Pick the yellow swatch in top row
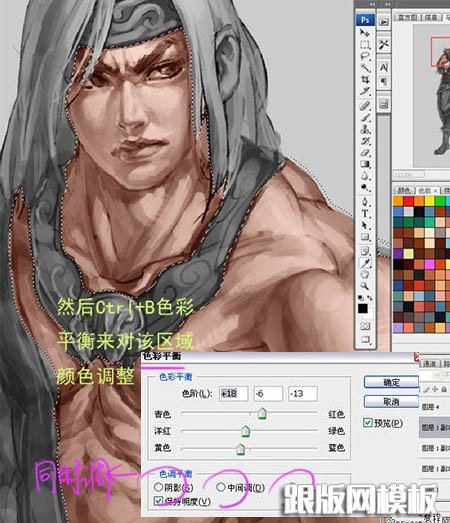 tap(429, 201)
